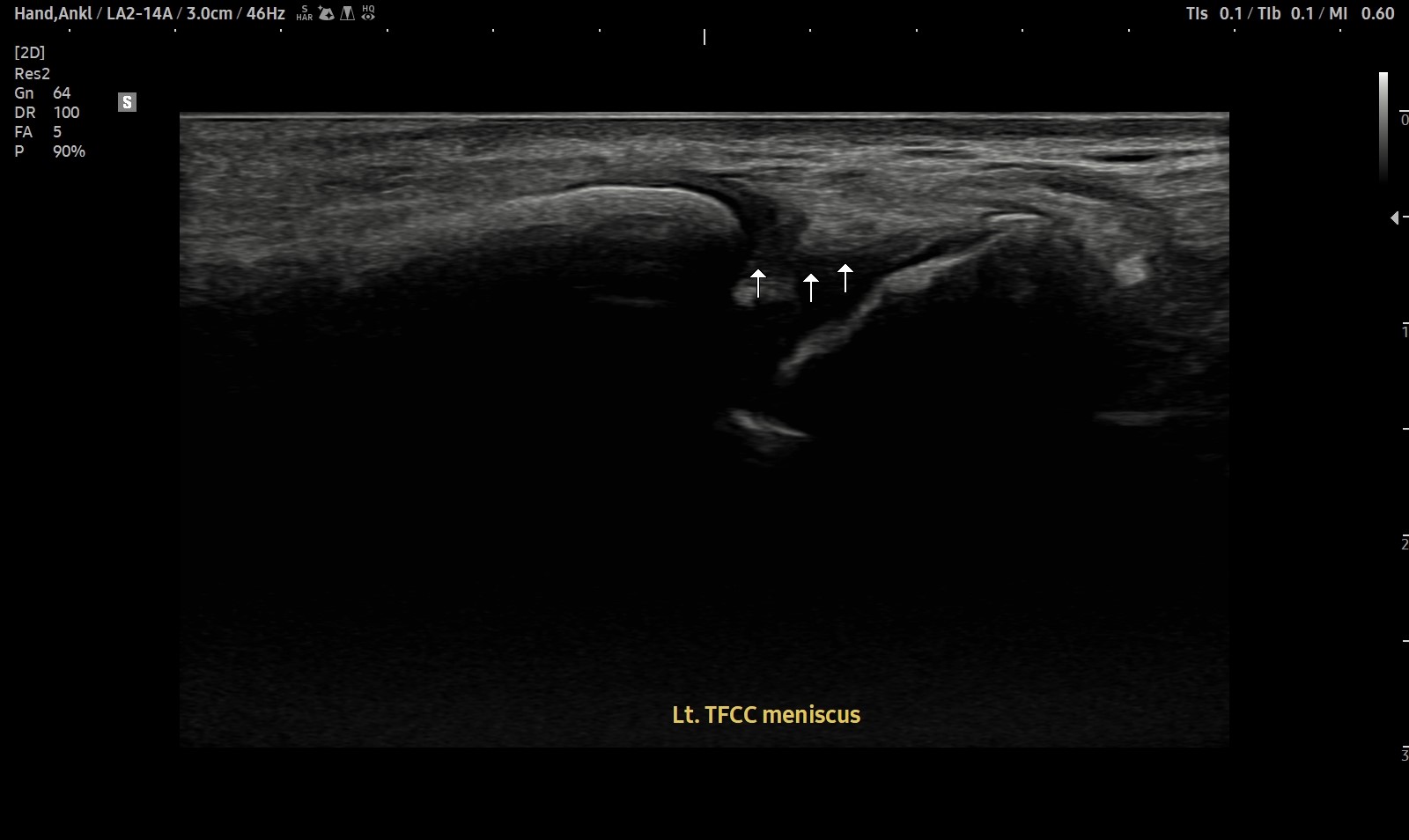Click the Gn 64 gain value
Viewport: 1409px width, 840px height.
42,92
